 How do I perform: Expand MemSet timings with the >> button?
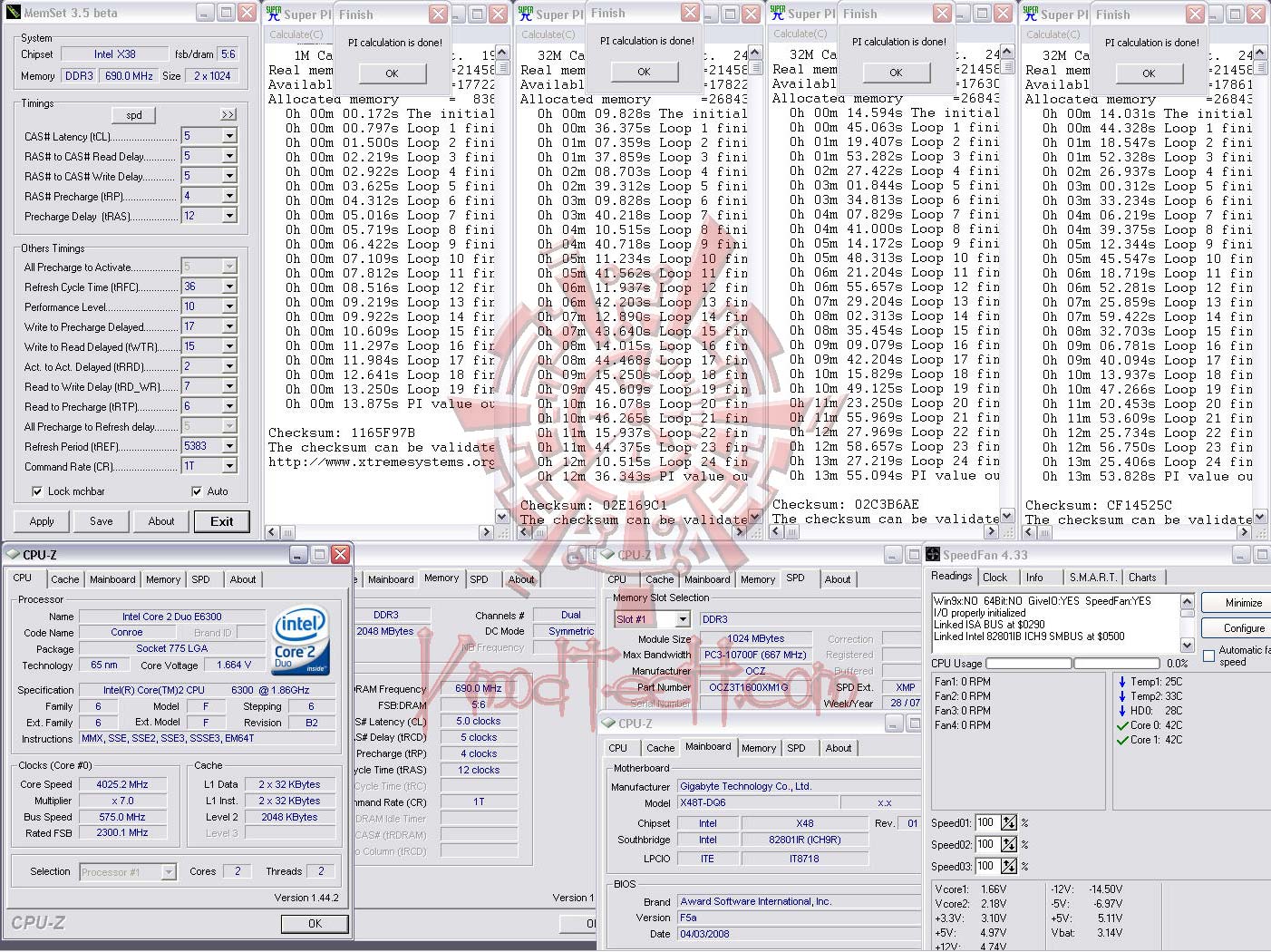coord(228,115)
